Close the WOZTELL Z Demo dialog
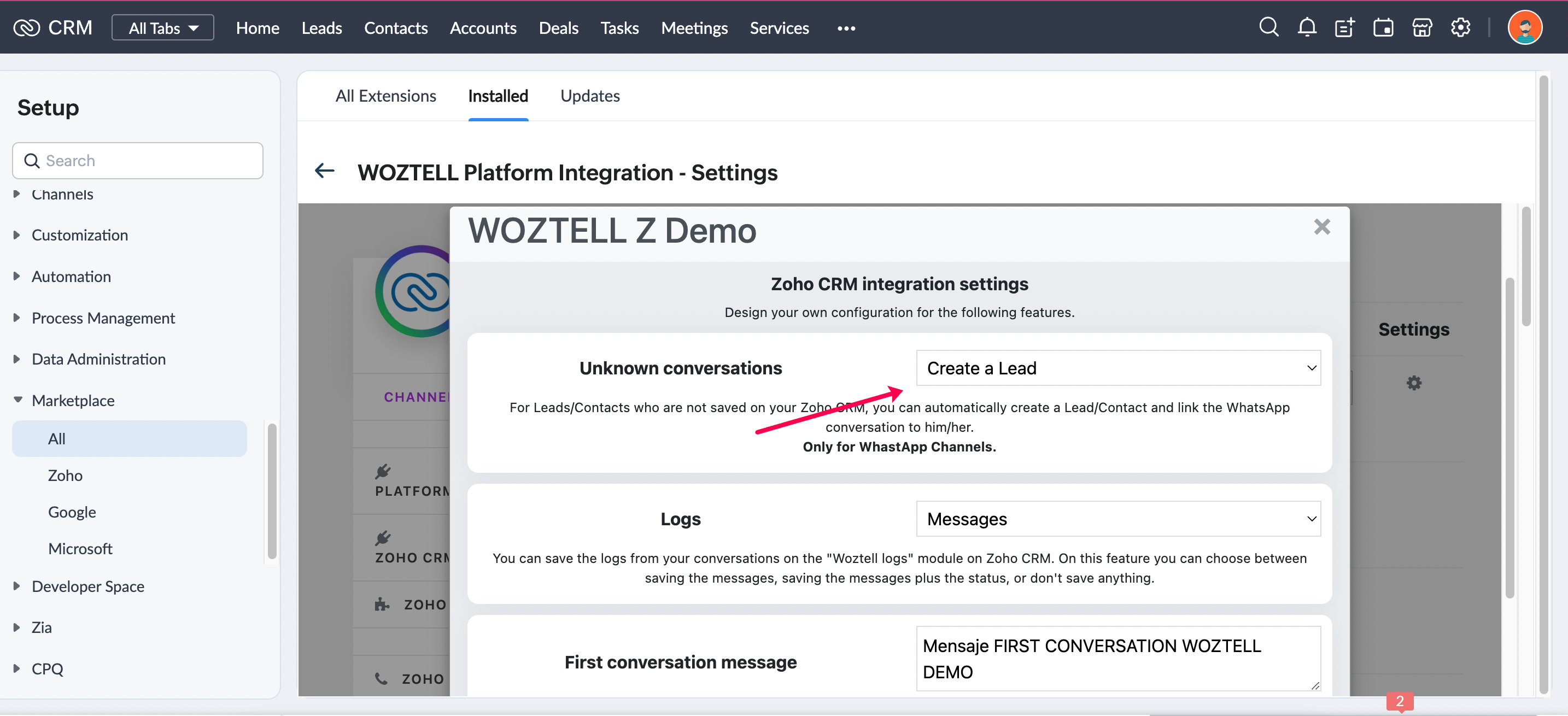The image size is (1568, 716). pos(1321,227)
